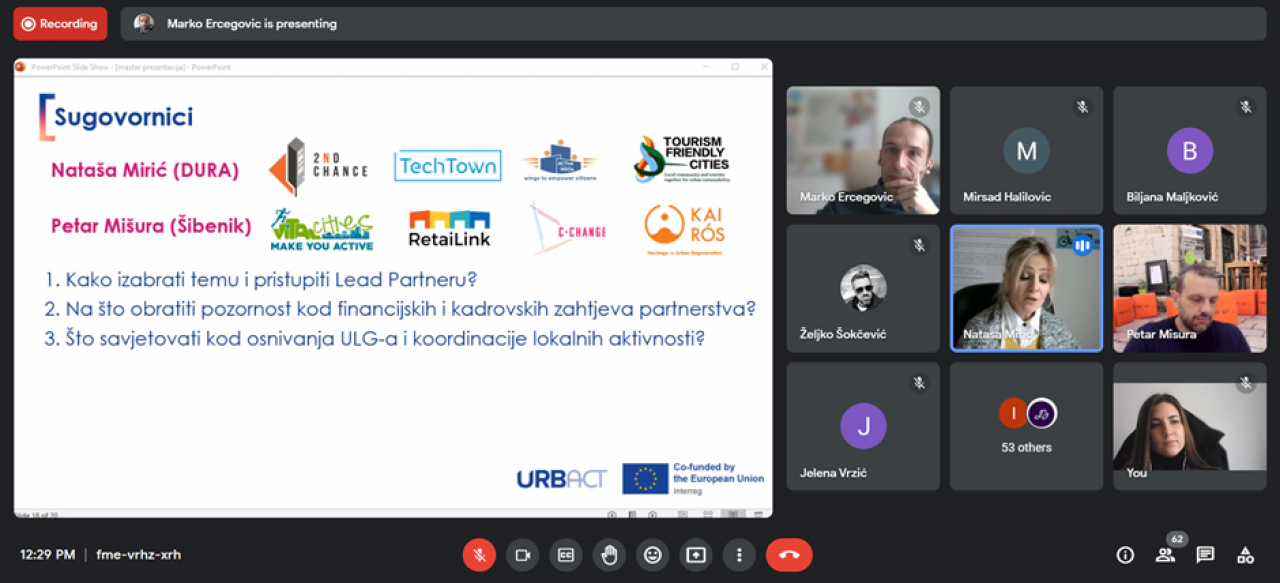Viewport: 1280px width, 583px height.
Task: Click the name 'Petar Mišura (Šibenik)'
Action: 151,227
